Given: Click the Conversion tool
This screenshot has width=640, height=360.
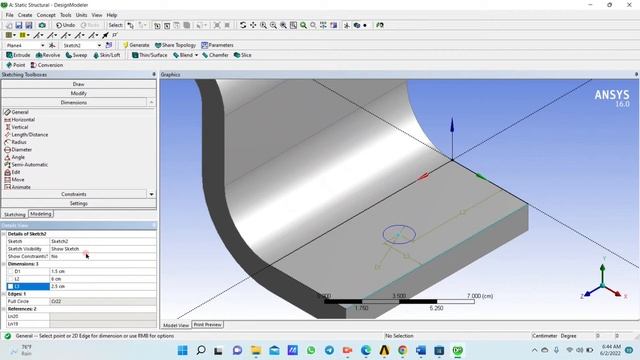Looking at the screenshot, I should pos(47,65).
